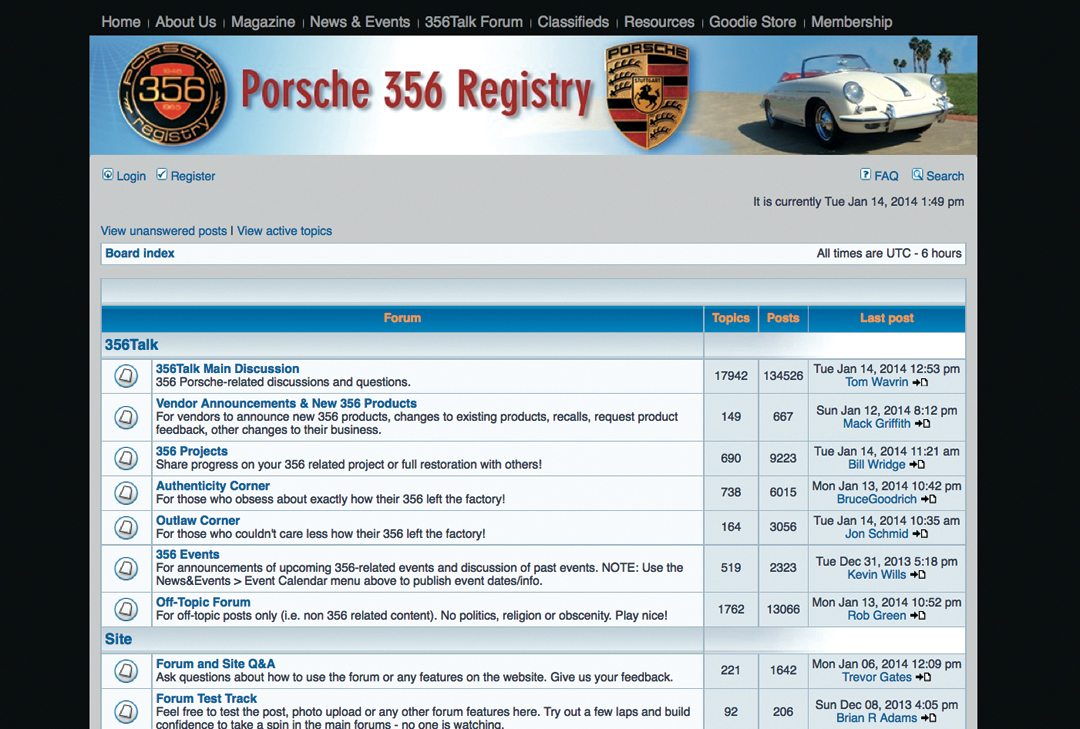
Task: View latest post icon beside BruceGoodrich
Action: point(928,500)
